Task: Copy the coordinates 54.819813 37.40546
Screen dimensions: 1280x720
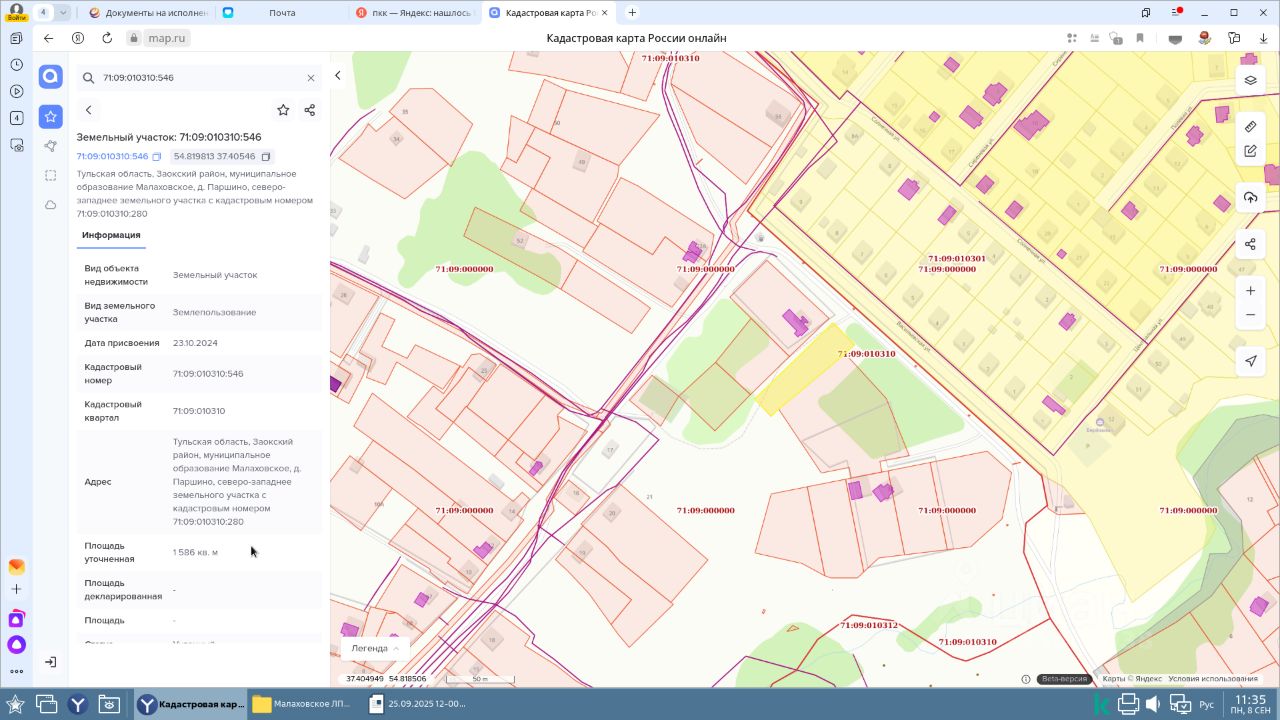Action: coord(266,157)
